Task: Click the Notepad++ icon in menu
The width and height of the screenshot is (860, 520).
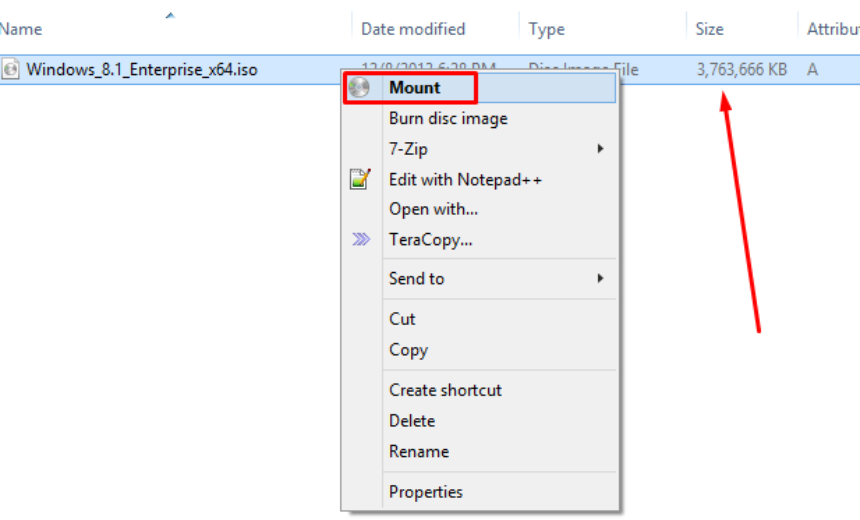Action: click(x=360, y=179)
